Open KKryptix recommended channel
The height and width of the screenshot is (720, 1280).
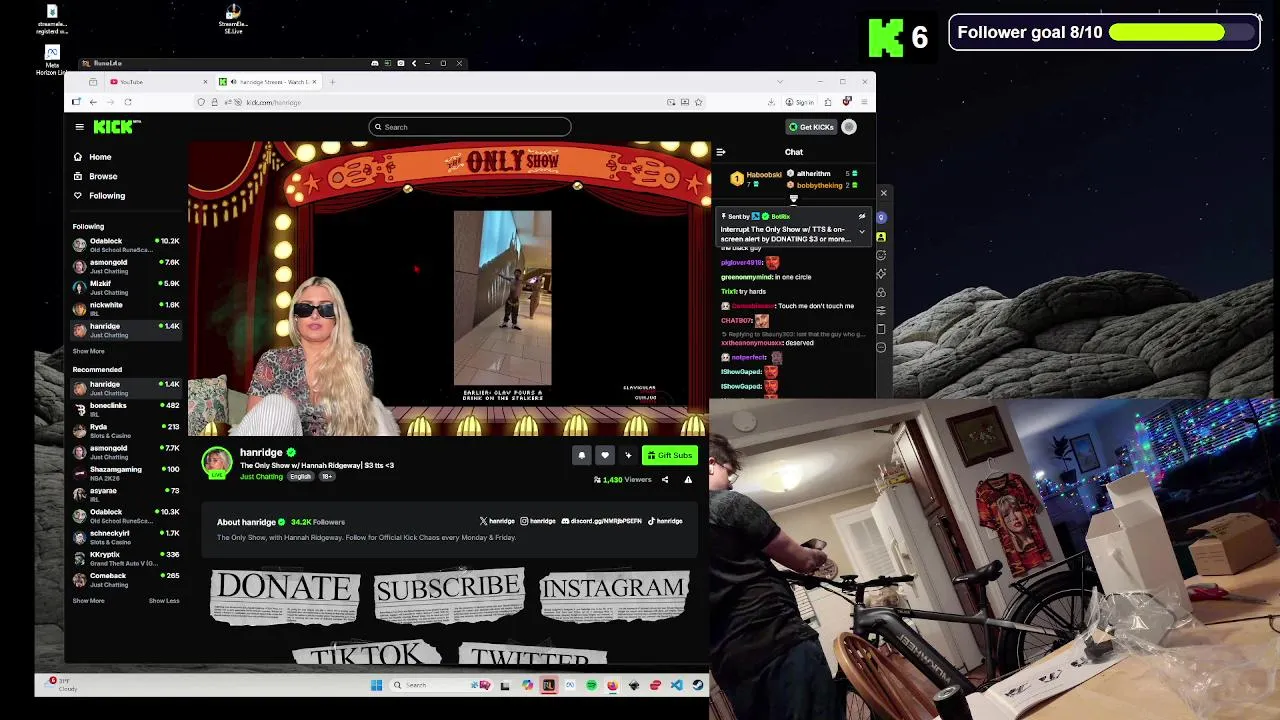coord(126,558)
